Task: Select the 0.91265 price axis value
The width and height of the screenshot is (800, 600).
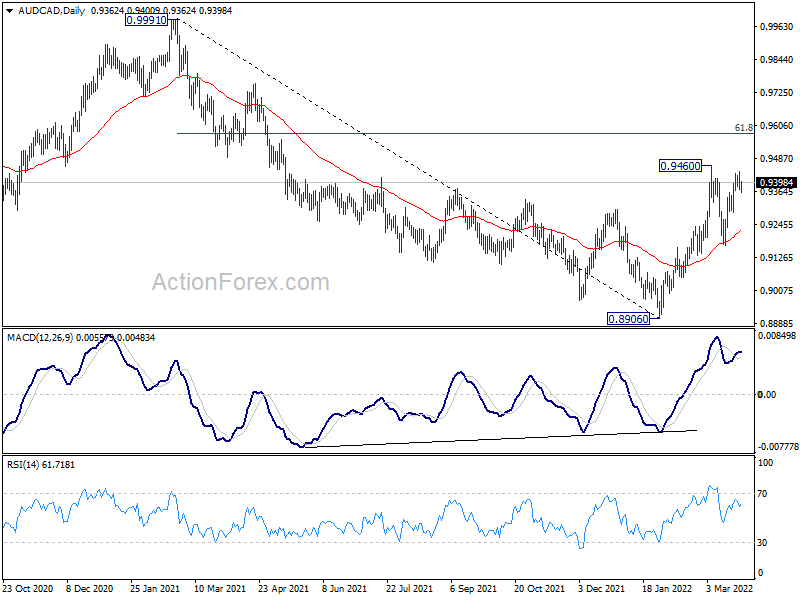Action: tap(777, 258)
